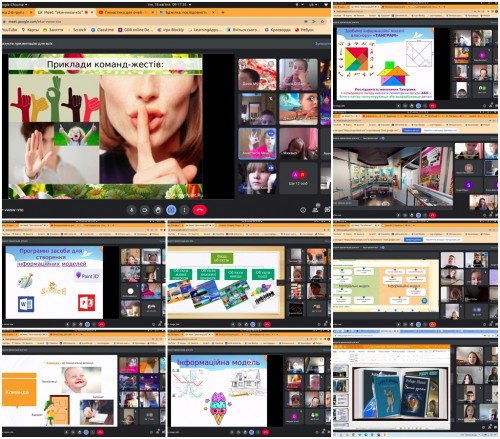Close the 'Бджілка. послідовність' tab
The image size is (500, 439).
click(x=214, y=12)
